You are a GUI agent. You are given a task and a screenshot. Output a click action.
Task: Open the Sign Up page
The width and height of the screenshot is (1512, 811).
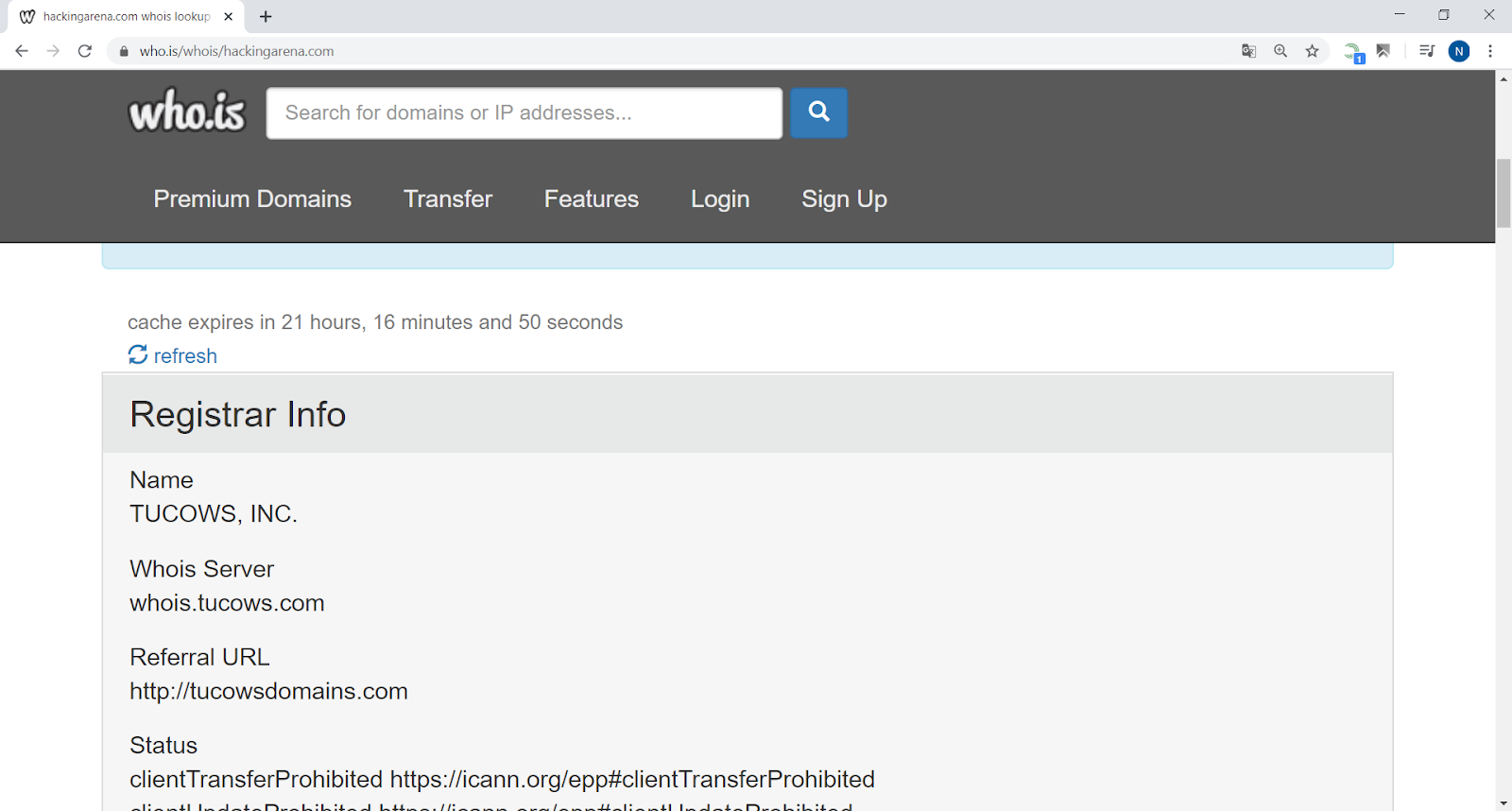844,198
